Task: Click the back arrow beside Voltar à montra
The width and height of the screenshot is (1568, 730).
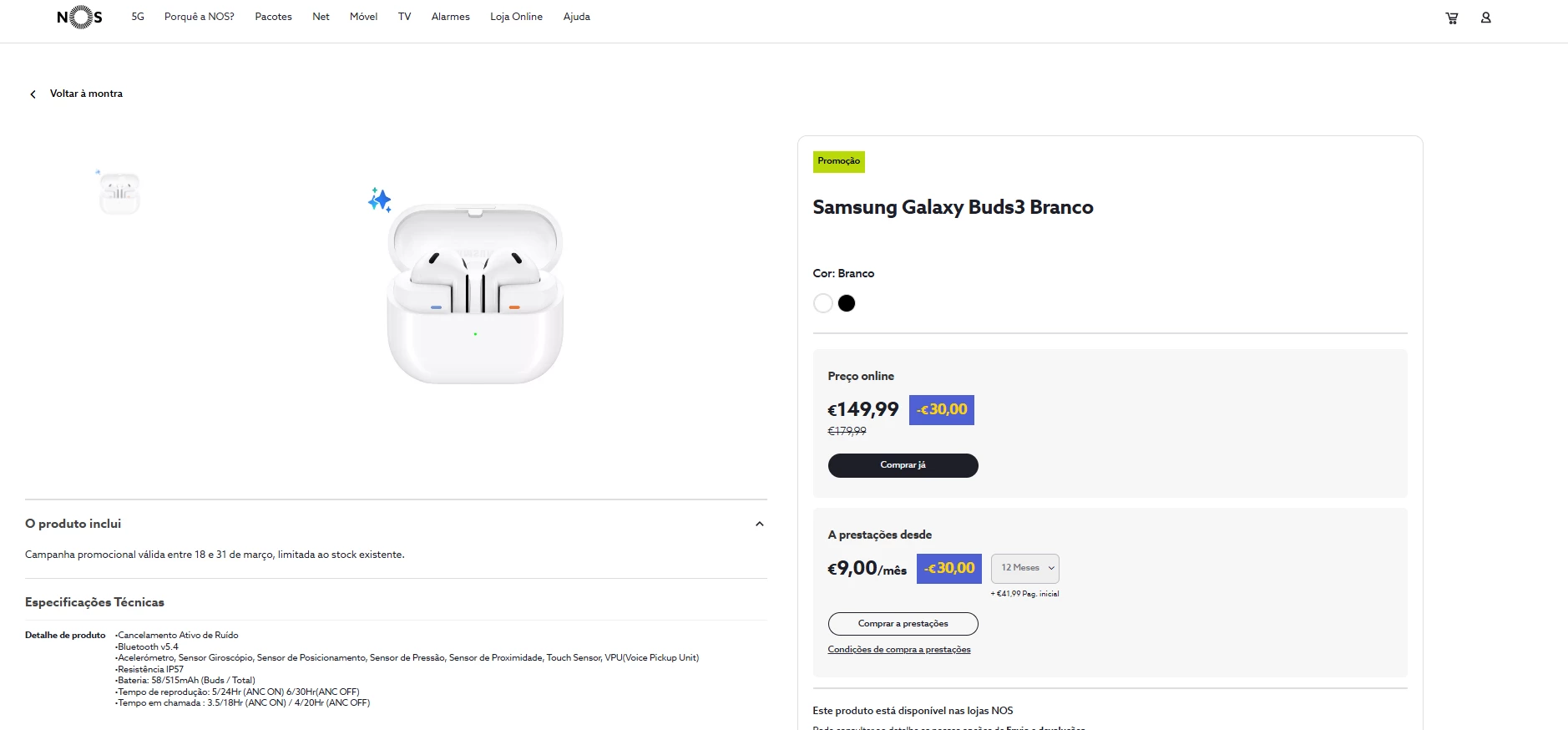Action: coord(33,94)
